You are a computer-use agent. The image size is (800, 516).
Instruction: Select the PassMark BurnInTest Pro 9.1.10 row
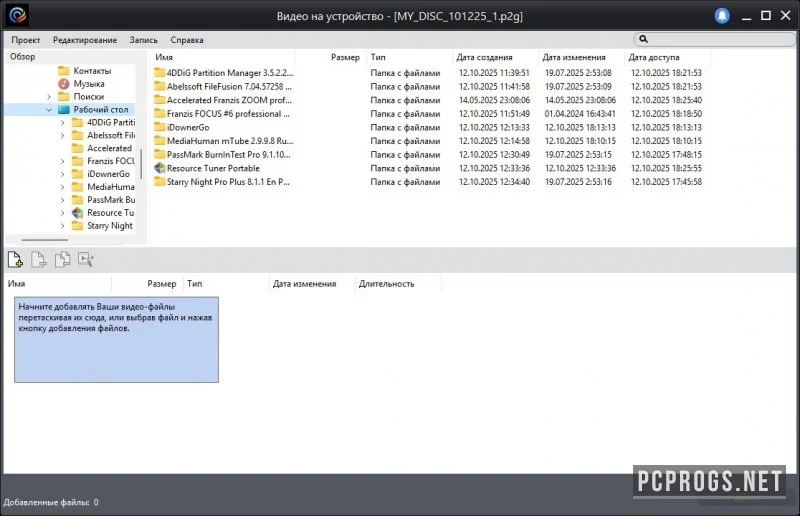[428, 154]
